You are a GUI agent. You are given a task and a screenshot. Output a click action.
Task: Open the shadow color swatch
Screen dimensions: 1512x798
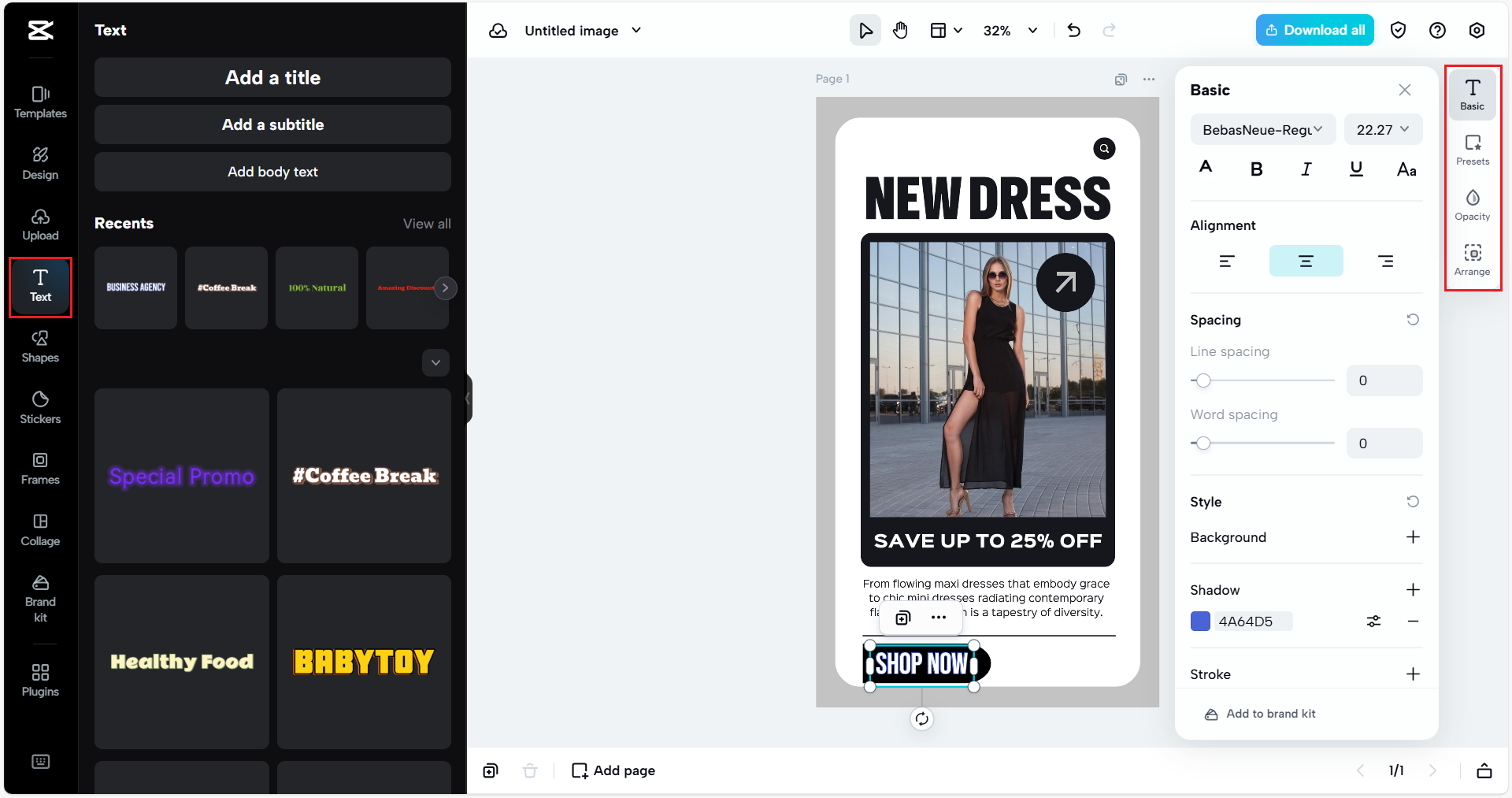tap(1199, 621)
